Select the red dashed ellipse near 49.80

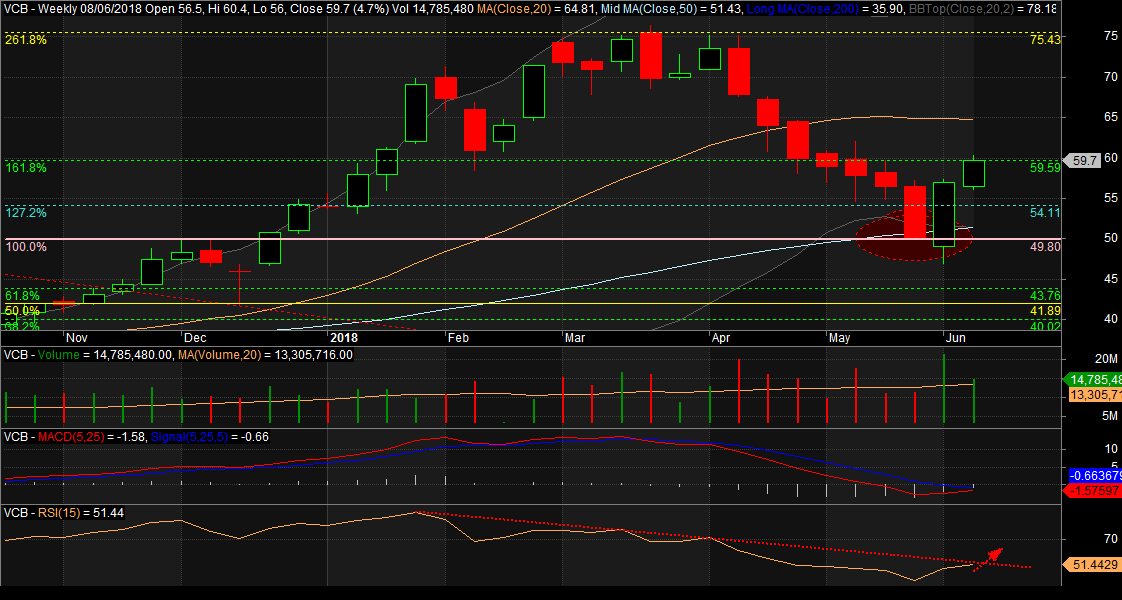point(914,240)
